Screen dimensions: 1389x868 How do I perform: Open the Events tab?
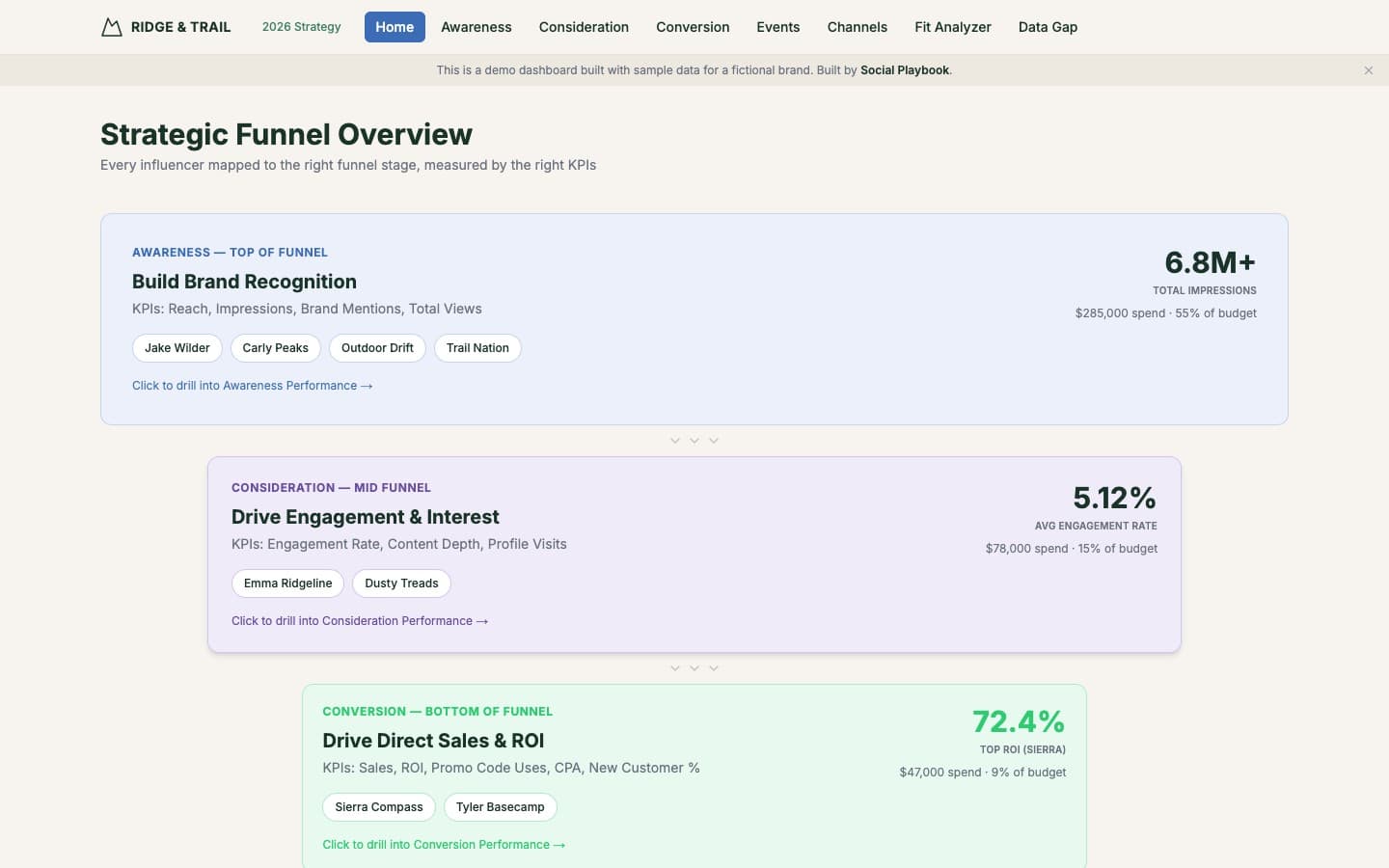(x=777, y=27)
